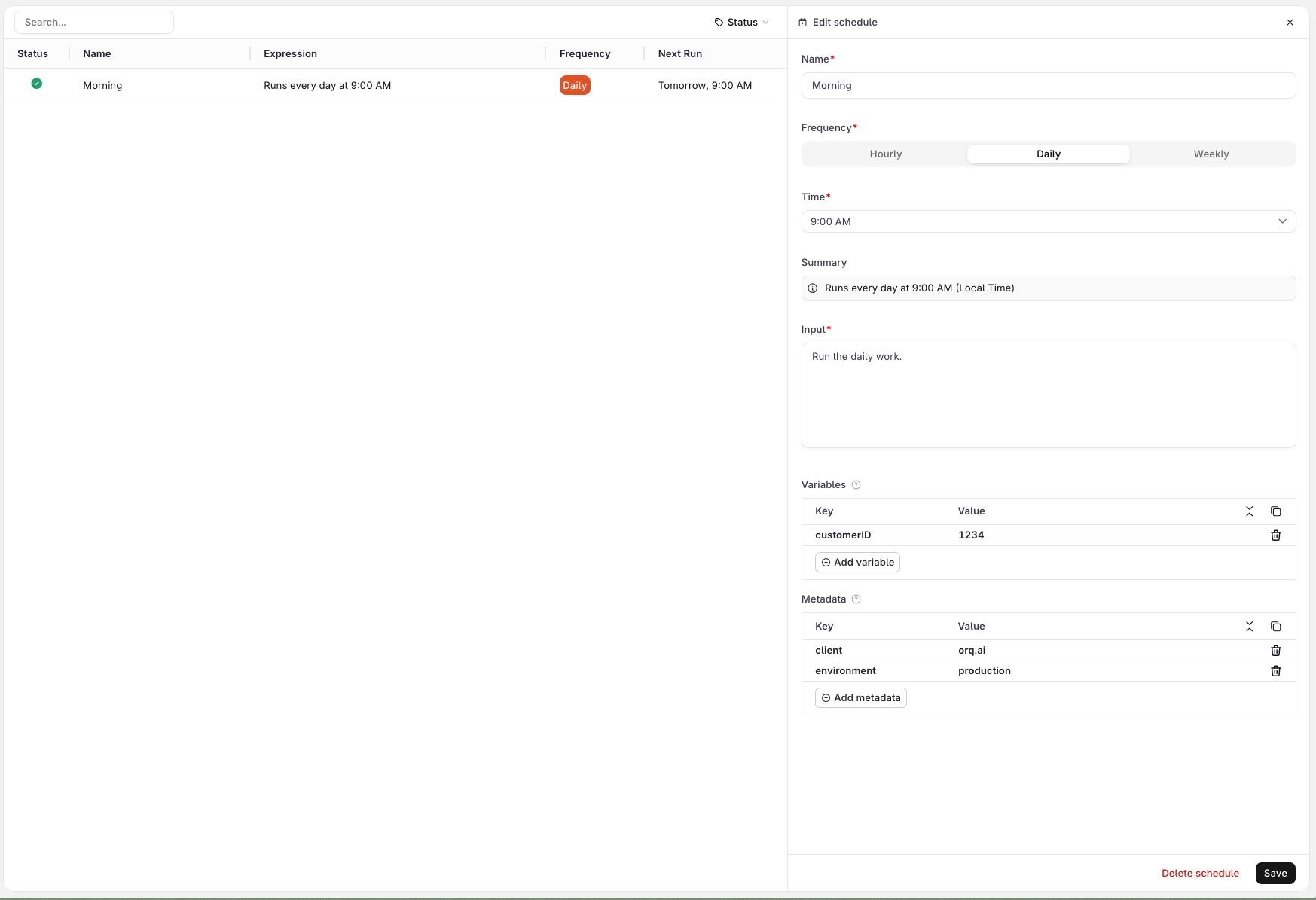The image size is (1316, 900).
Task: Open the Metadata help tooltip icon
Action: coord(856,599)
